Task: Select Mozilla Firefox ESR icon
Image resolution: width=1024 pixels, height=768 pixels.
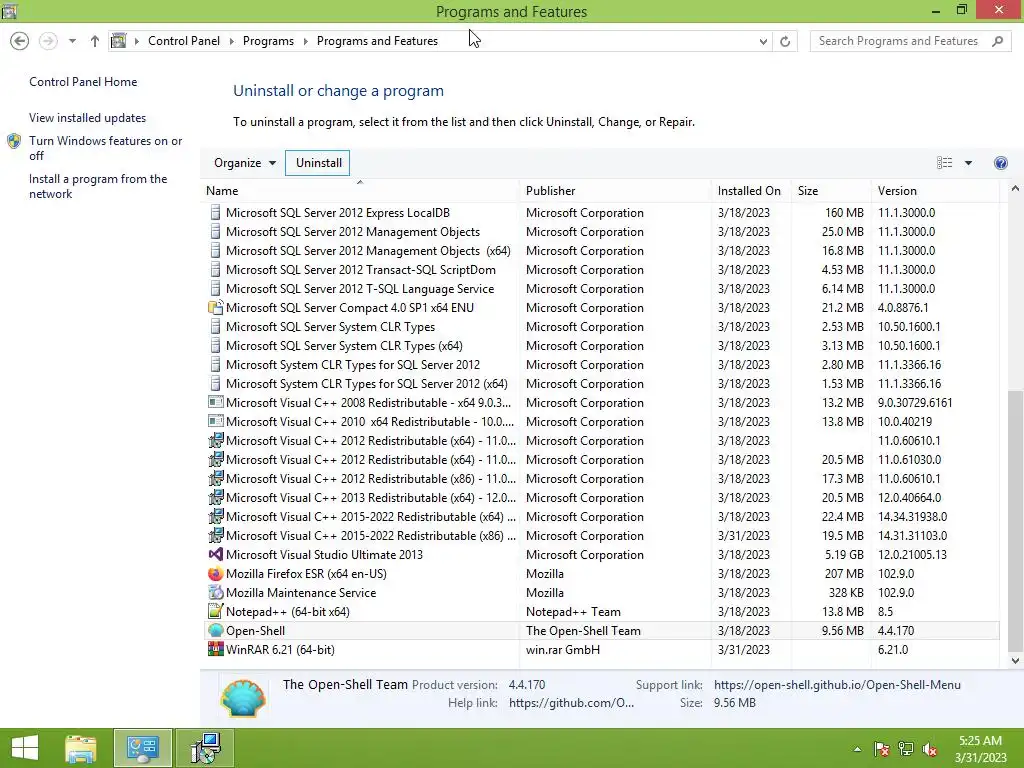Action: tap(216, 573)
